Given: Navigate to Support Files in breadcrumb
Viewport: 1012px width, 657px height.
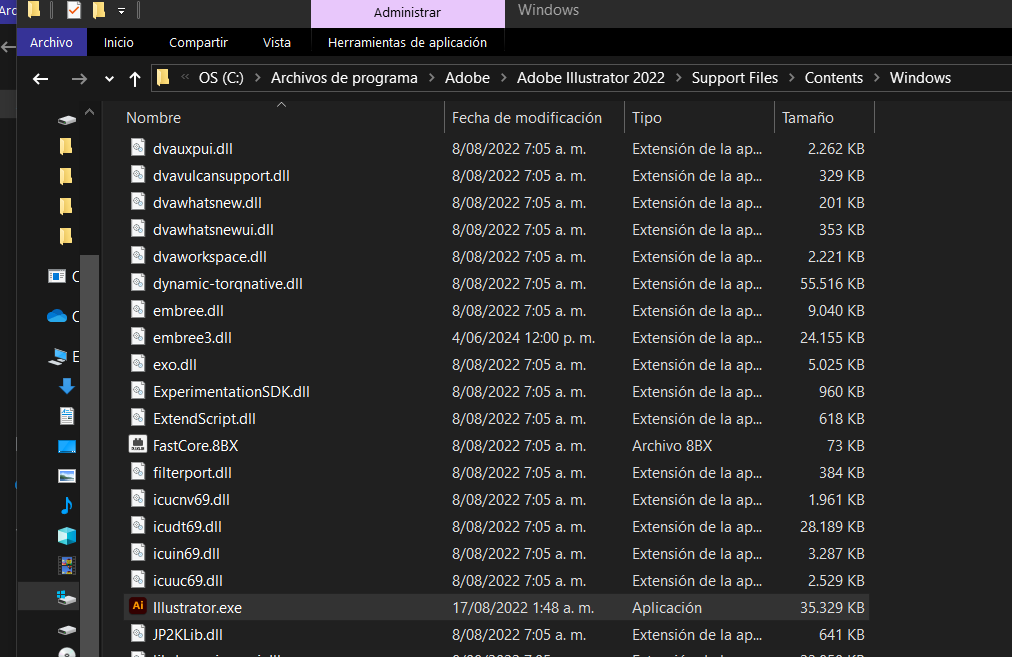Looking at the screenshot, I should [x=734, y=77].
